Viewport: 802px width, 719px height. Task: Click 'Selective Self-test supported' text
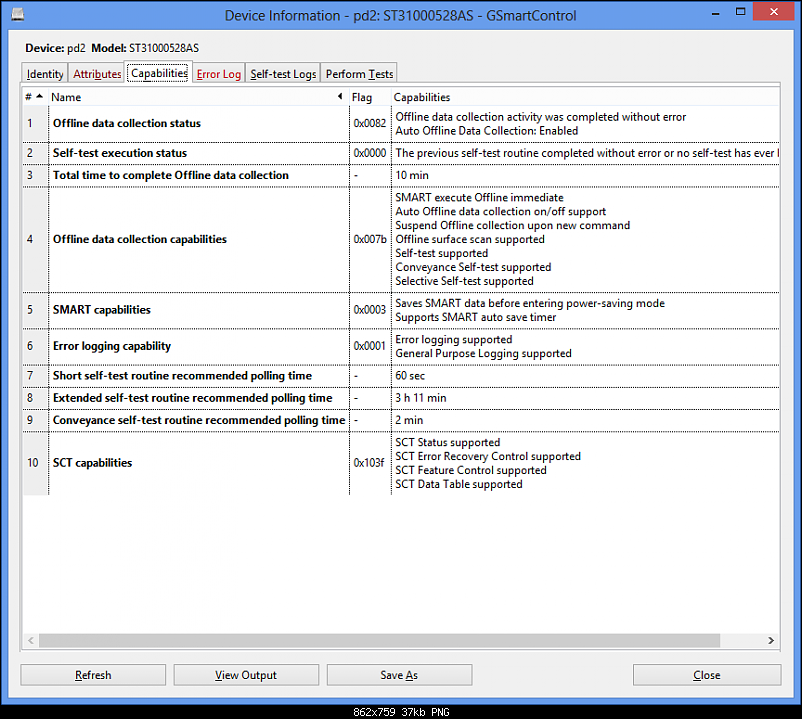click(x=464, y=281)
